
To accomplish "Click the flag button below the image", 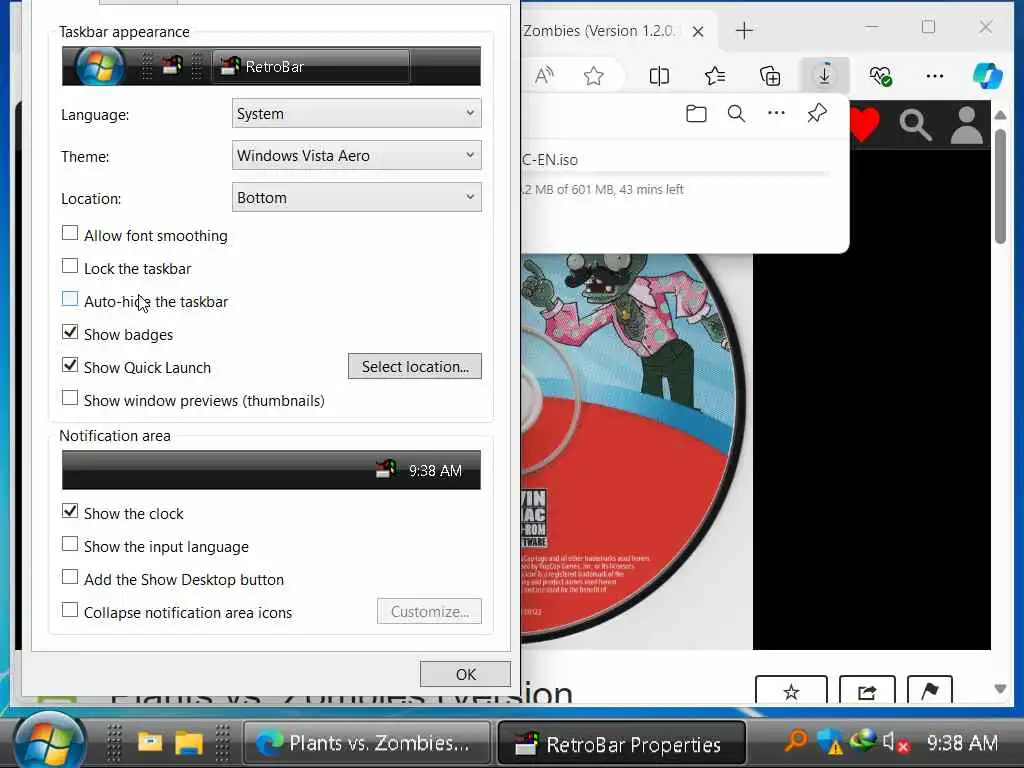I will point(929,691).
